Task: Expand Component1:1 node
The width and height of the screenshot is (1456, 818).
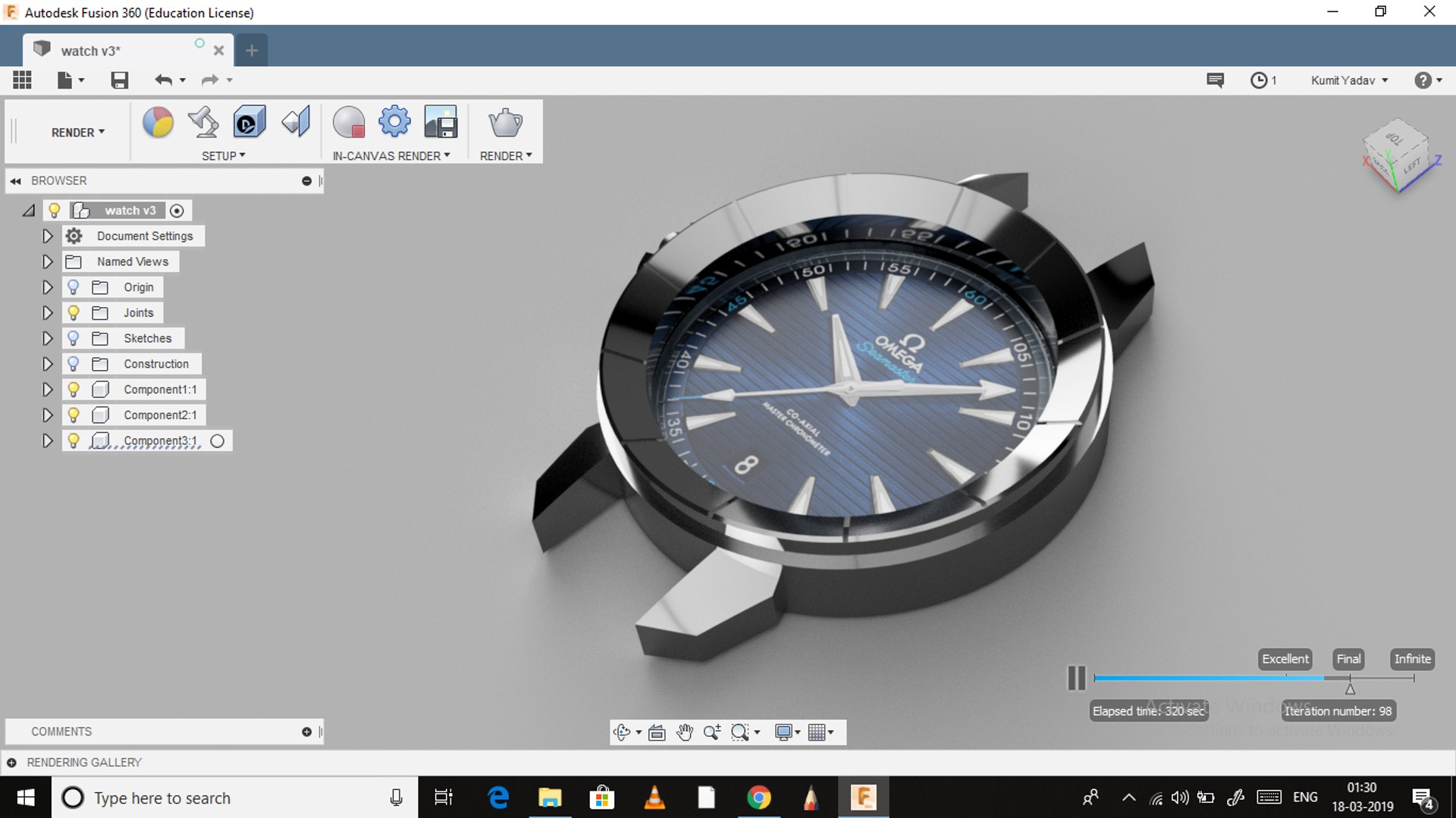Action: (47, 390)
